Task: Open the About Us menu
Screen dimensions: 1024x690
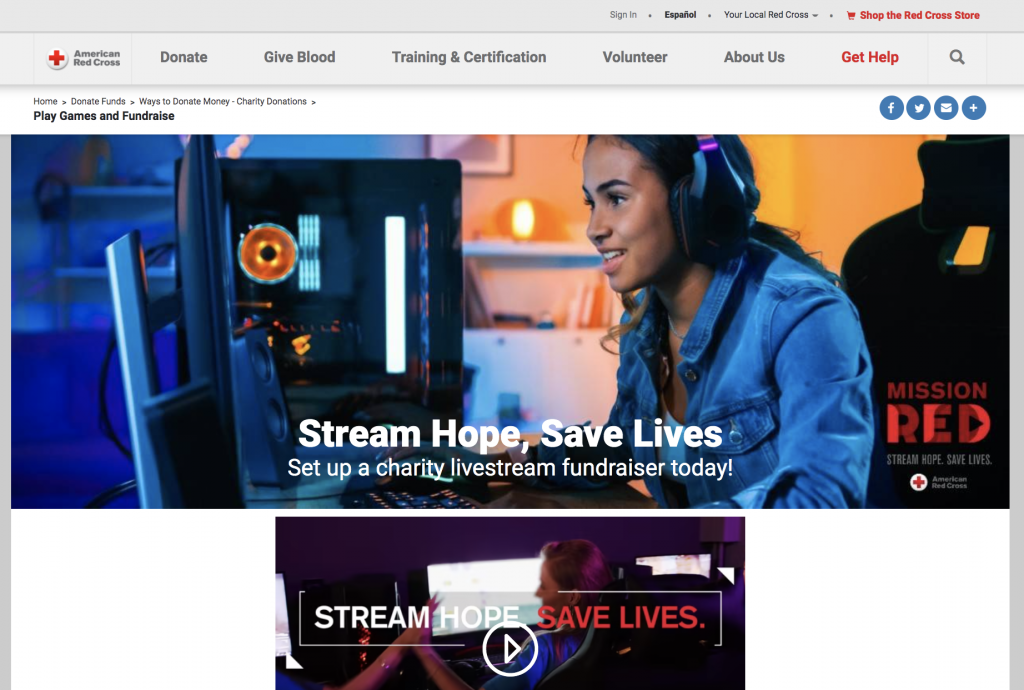Action: point(754,57)
